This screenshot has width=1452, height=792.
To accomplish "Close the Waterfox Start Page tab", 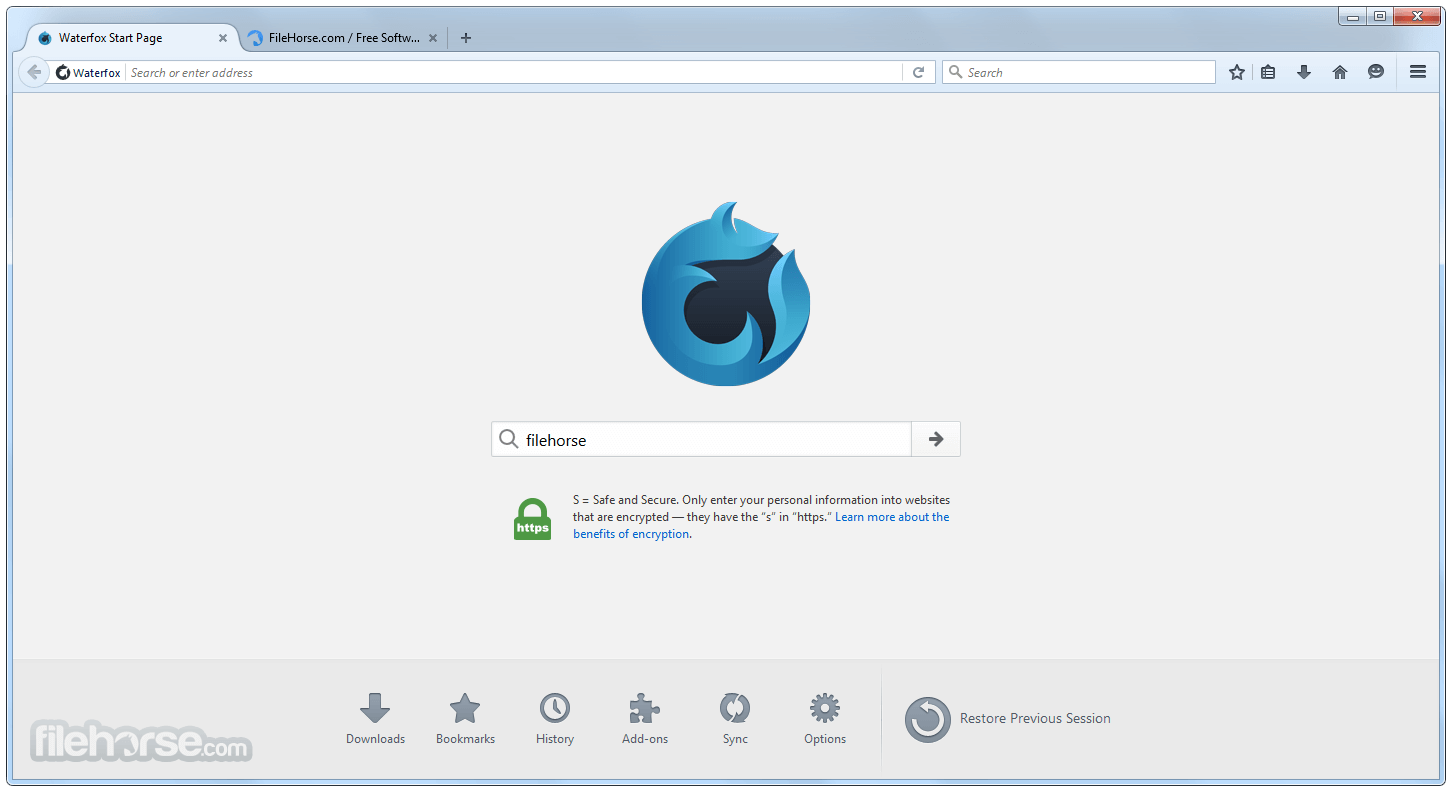I will 223,38.
